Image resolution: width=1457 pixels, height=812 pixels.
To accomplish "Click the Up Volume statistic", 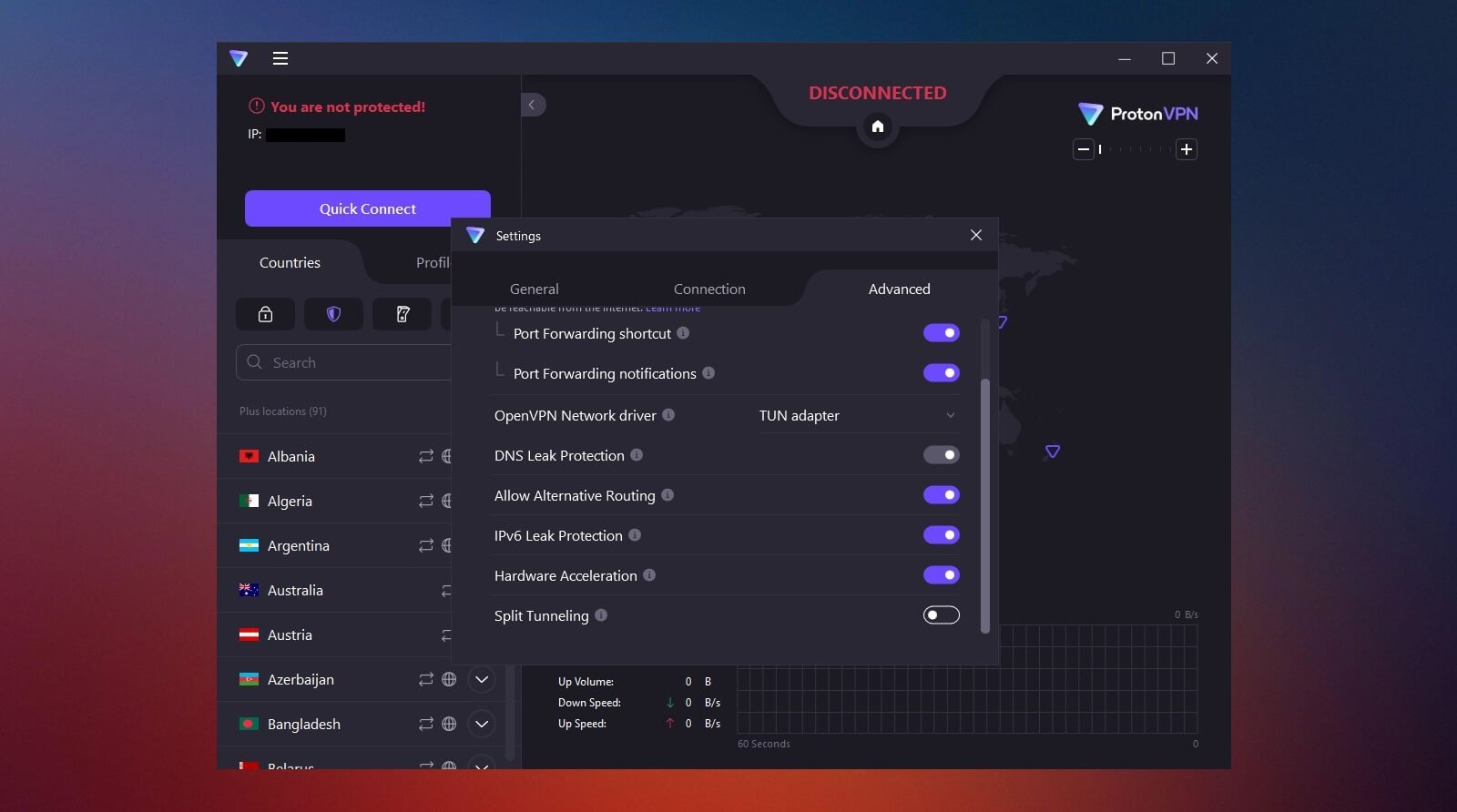I will click(x=635, y=682).
